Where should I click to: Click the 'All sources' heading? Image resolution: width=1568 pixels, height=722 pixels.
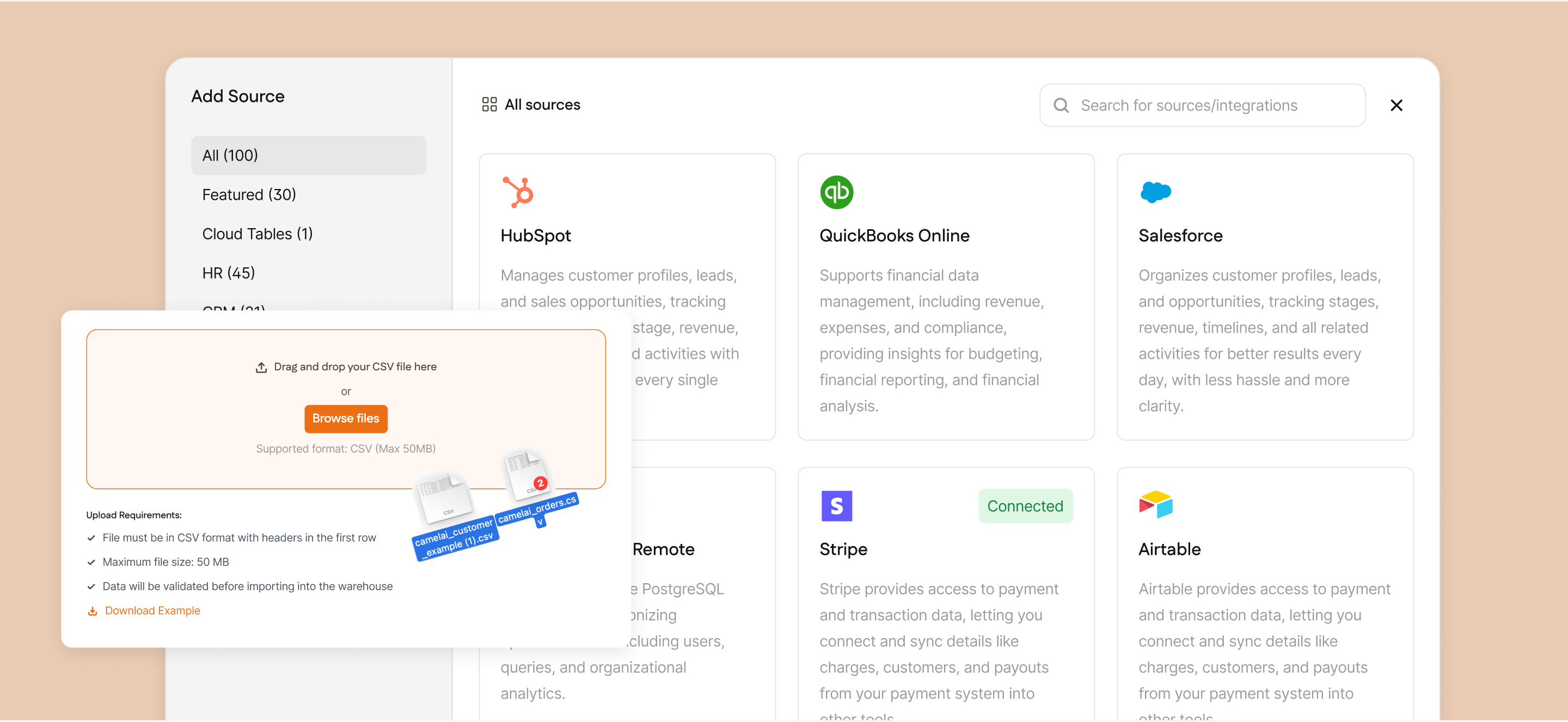tap(542, 105)
